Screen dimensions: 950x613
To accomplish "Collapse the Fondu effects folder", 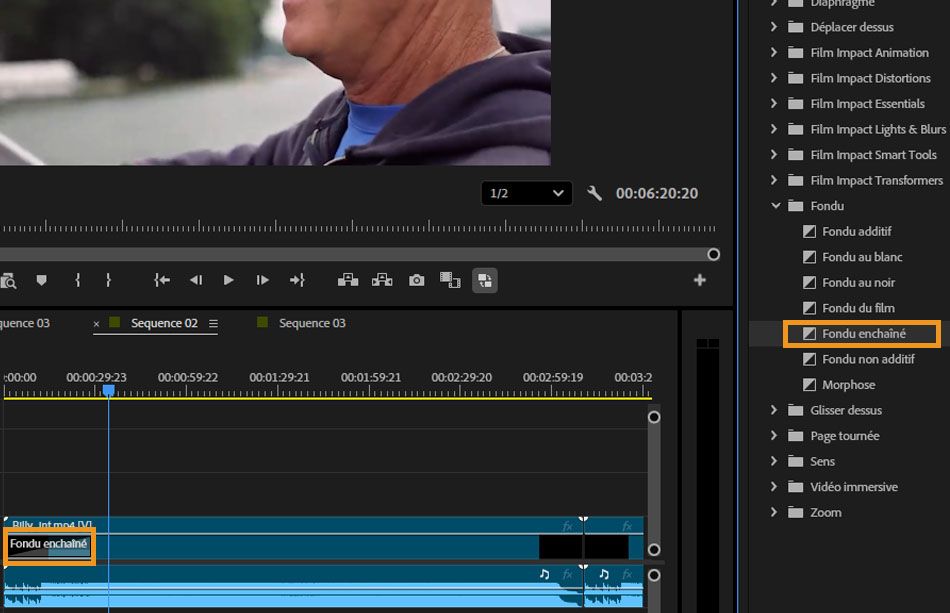I will point(775,205).
